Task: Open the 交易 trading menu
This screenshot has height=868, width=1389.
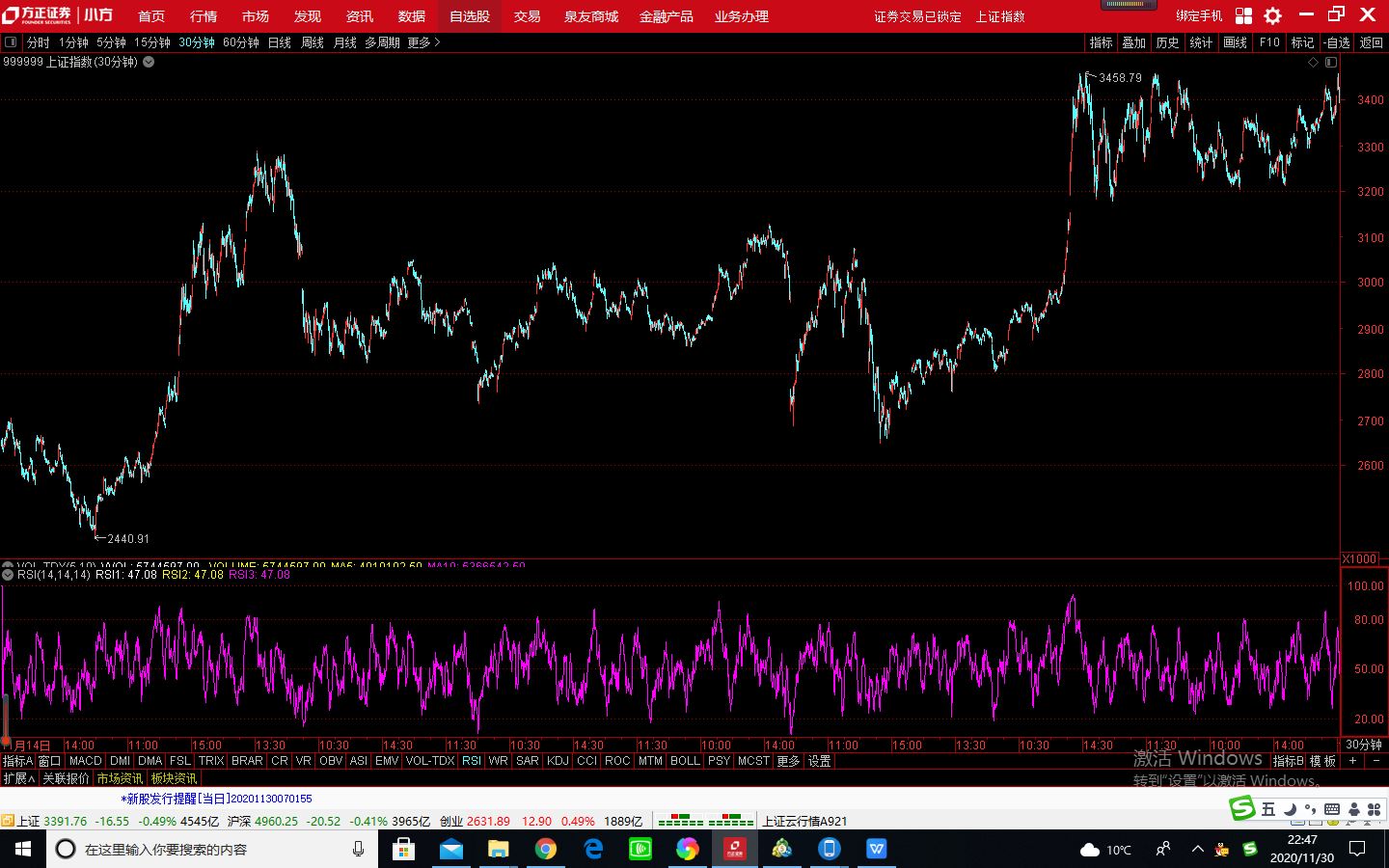Action: tap(527, 16)
